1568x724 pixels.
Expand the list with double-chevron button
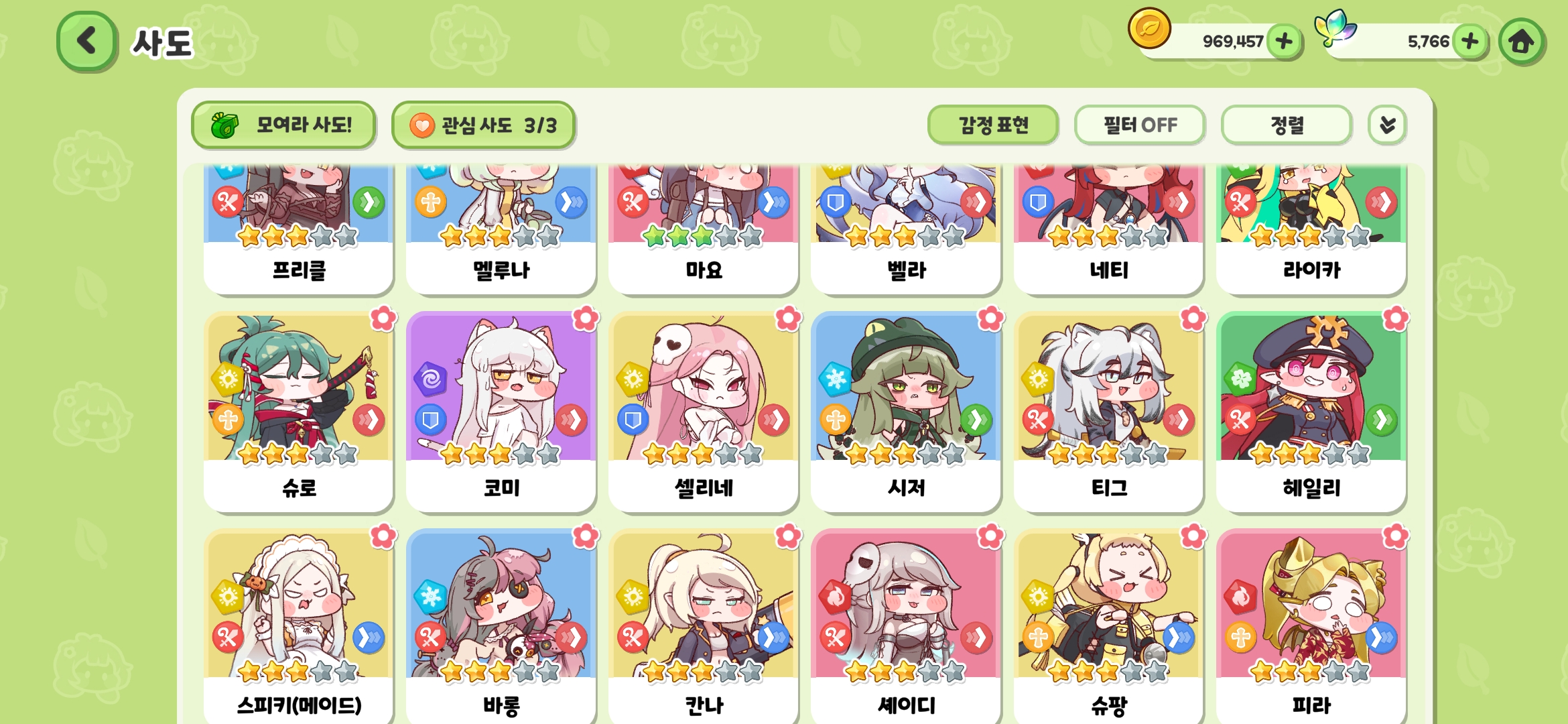pyautogui.click(x=1387, y=125)
